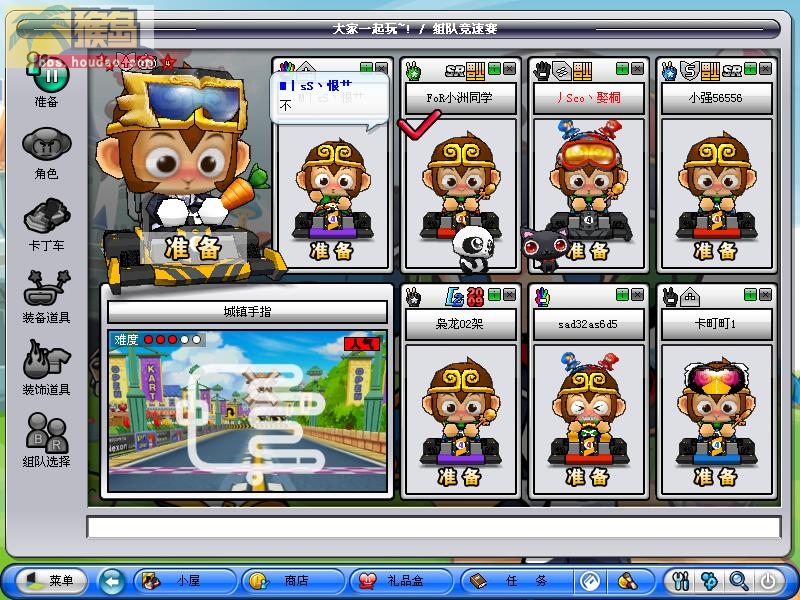The height and width of the screenshot is (600, 800).
Task: Click the gray X button on the 聚桐 player slot
Action: click(x=637, y=68)
